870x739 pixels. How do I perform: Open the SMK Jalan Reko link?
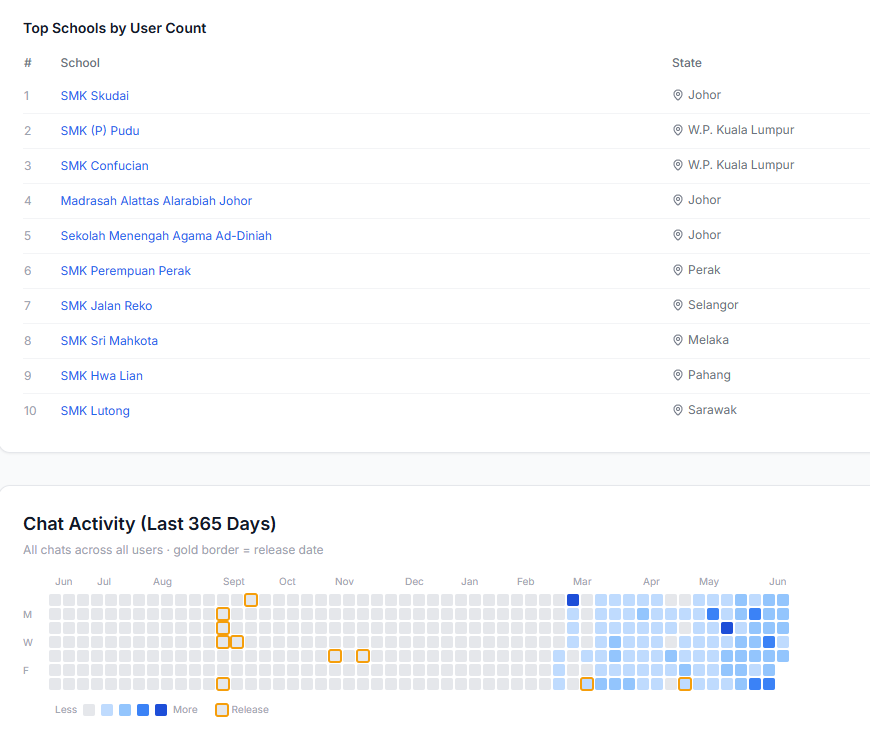point(106,305)
